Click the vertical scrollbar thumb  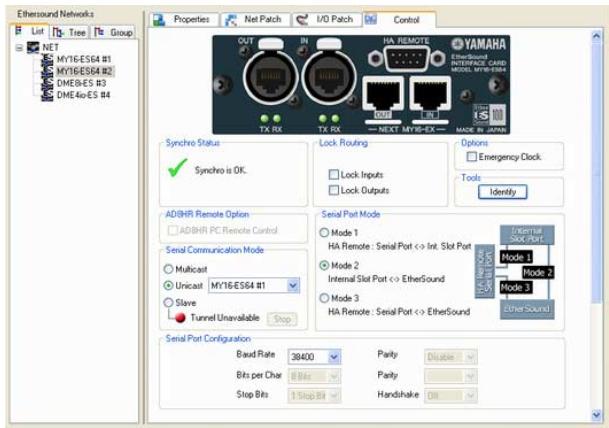[x=596, y=172]
